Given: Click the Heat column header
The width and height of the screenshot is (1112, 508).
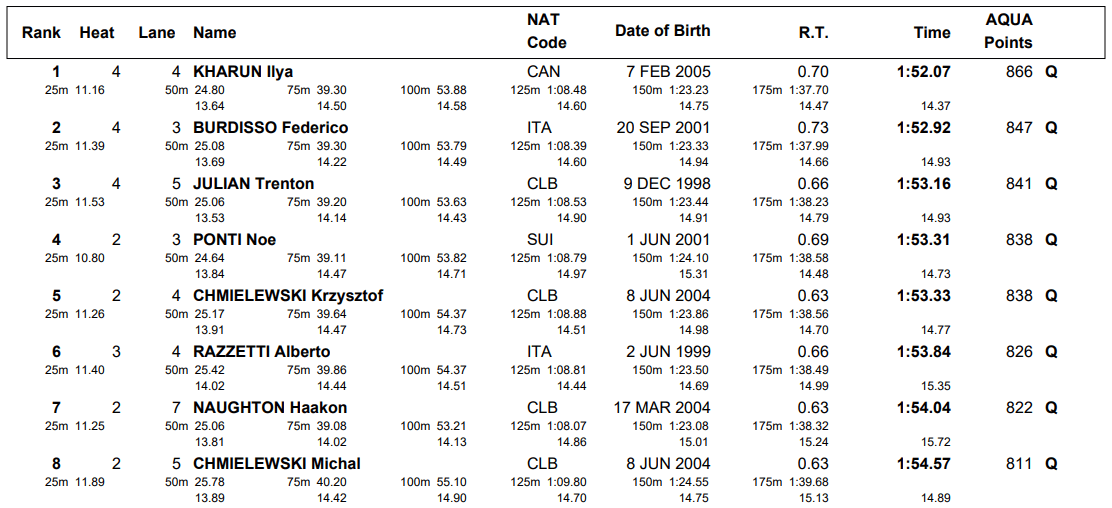Looking at the screenshot, I should pos(97,32).
